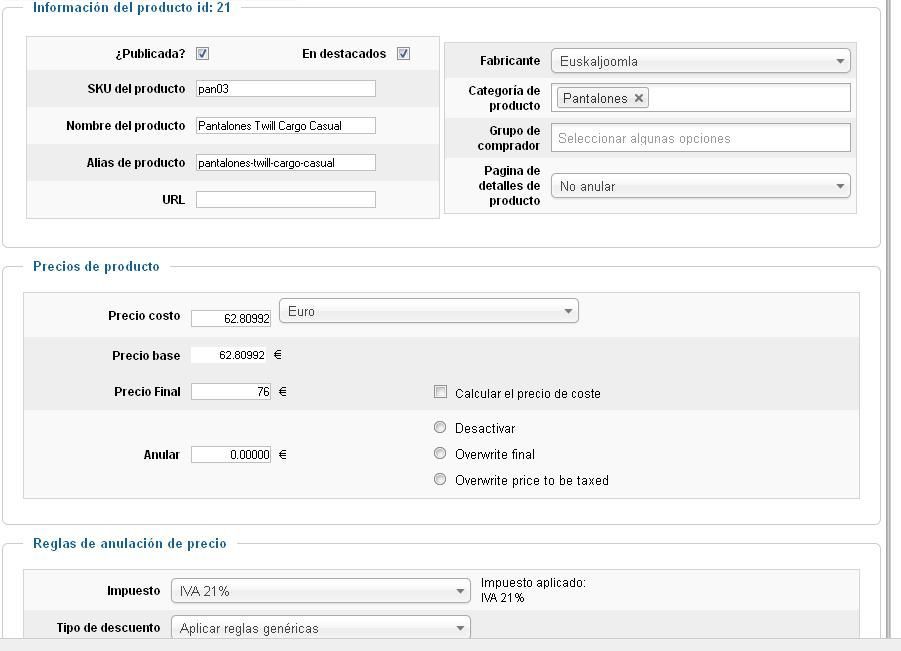Select Overwrite price to be taxed
Image resolution: width=901 pixels, height=651 pixels.
440,479
